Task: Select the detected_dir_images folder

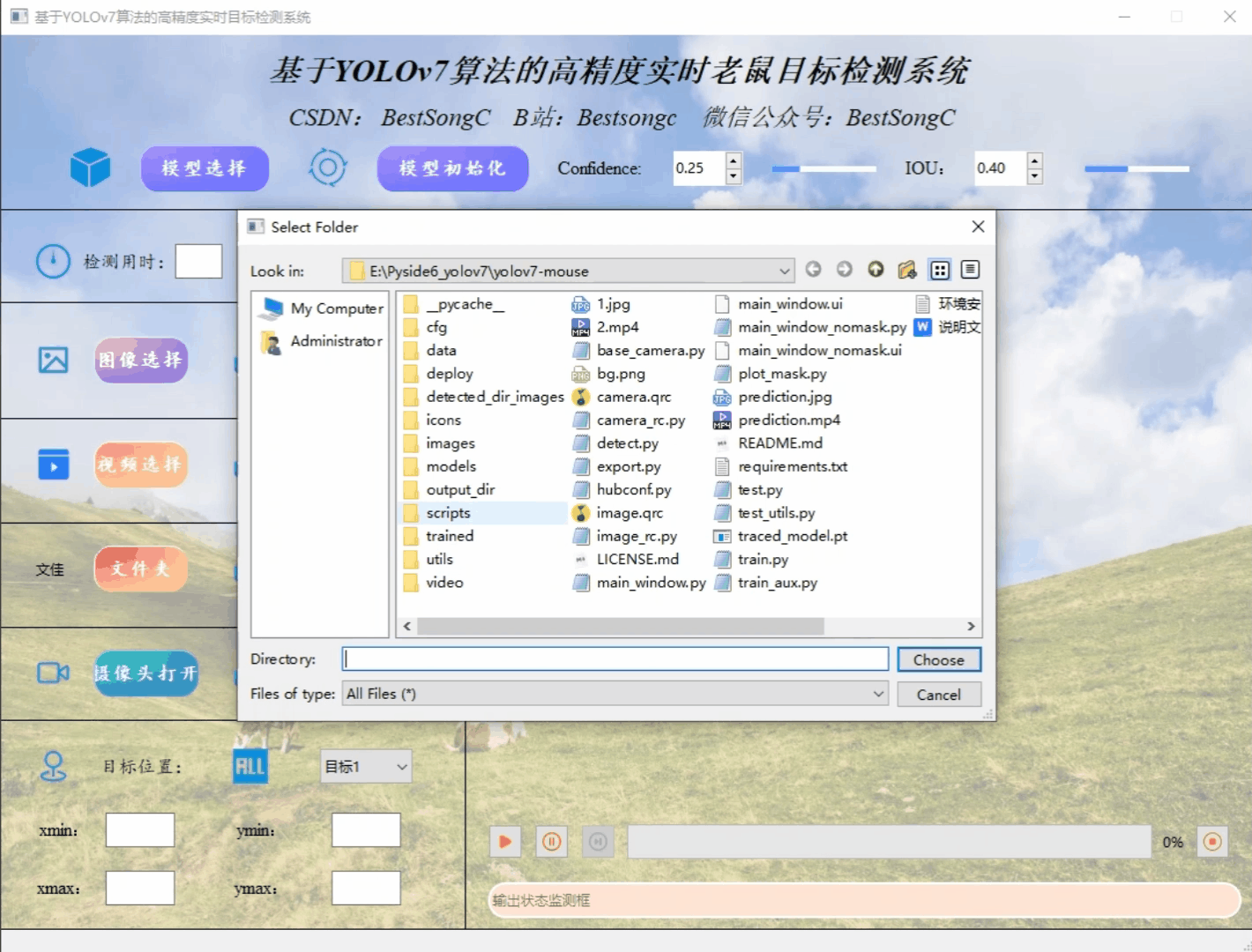Action: 483,397
